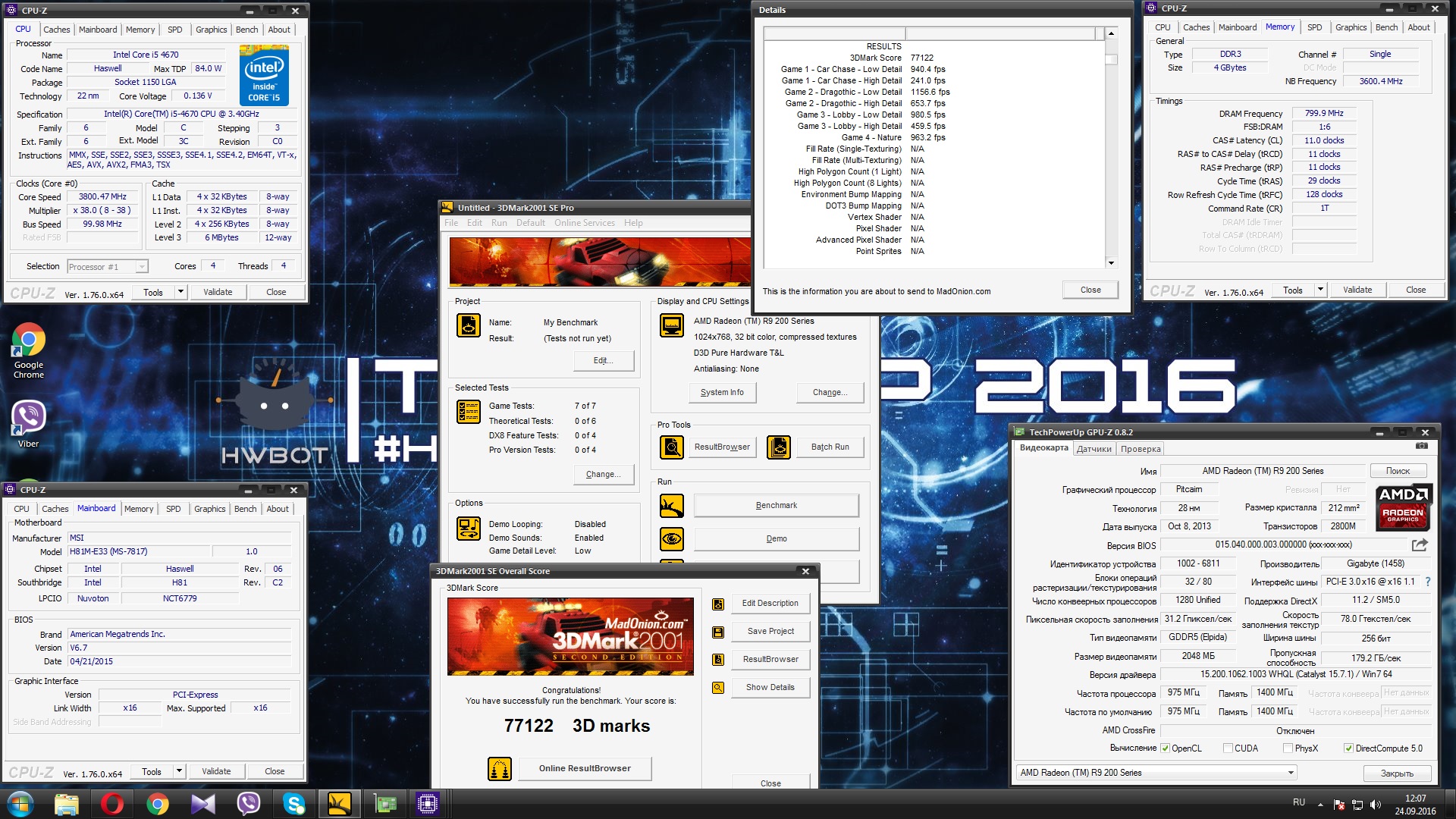Open the Online Services menu in 3DMark2001
1456x819 pixels.
[584, 223]
